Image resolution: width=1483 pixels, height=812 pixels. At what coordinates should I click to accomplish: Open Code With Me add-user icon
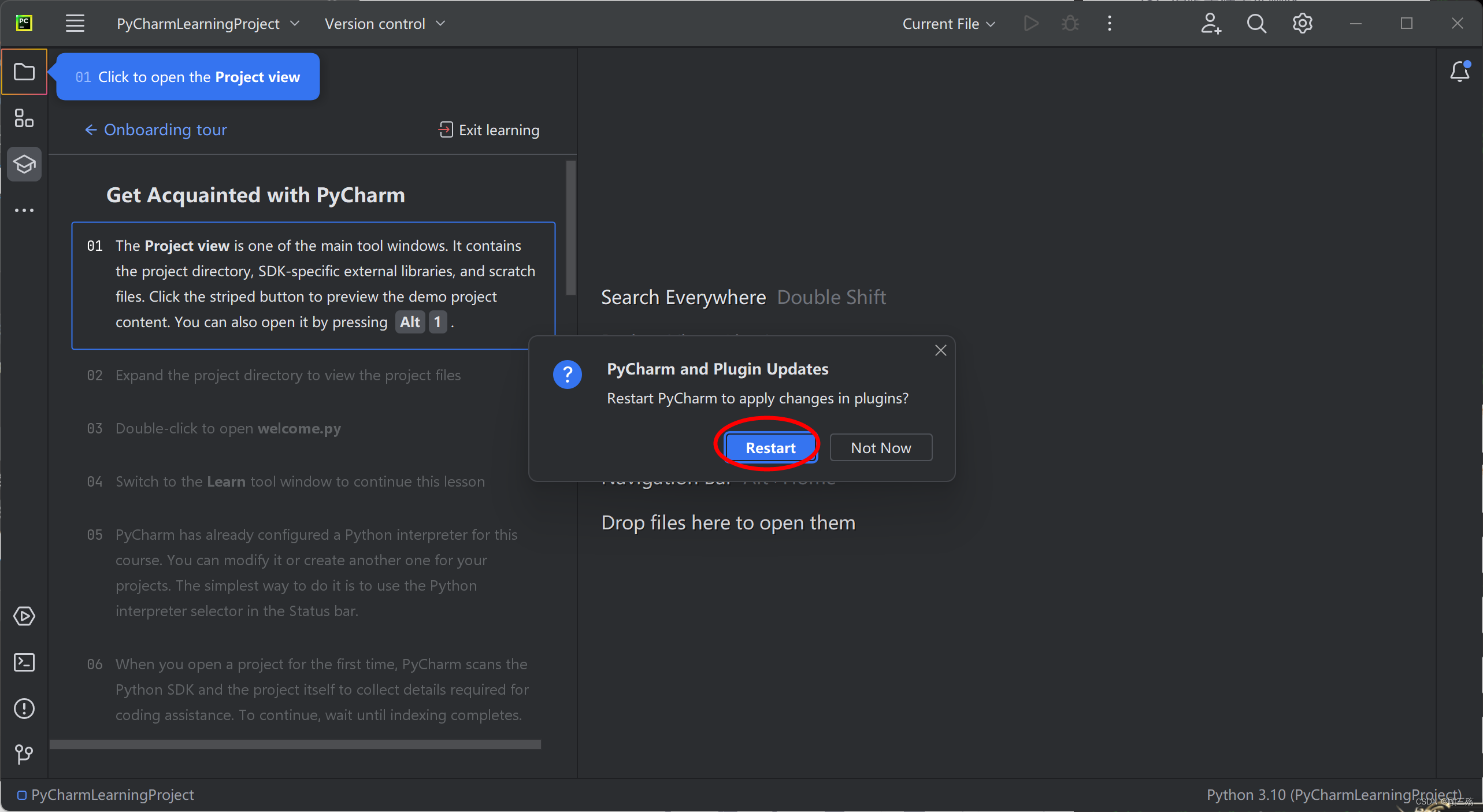pyautogui.click(x=1211, y=24)
